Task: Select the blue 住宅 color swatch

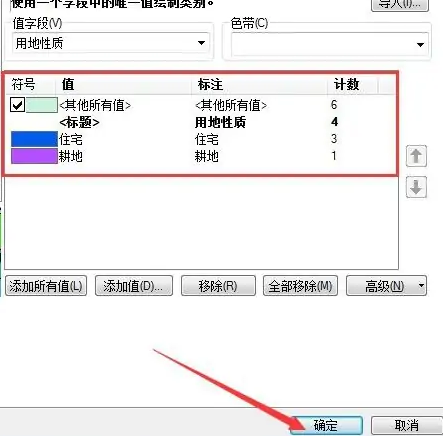Action: (34, 139)
